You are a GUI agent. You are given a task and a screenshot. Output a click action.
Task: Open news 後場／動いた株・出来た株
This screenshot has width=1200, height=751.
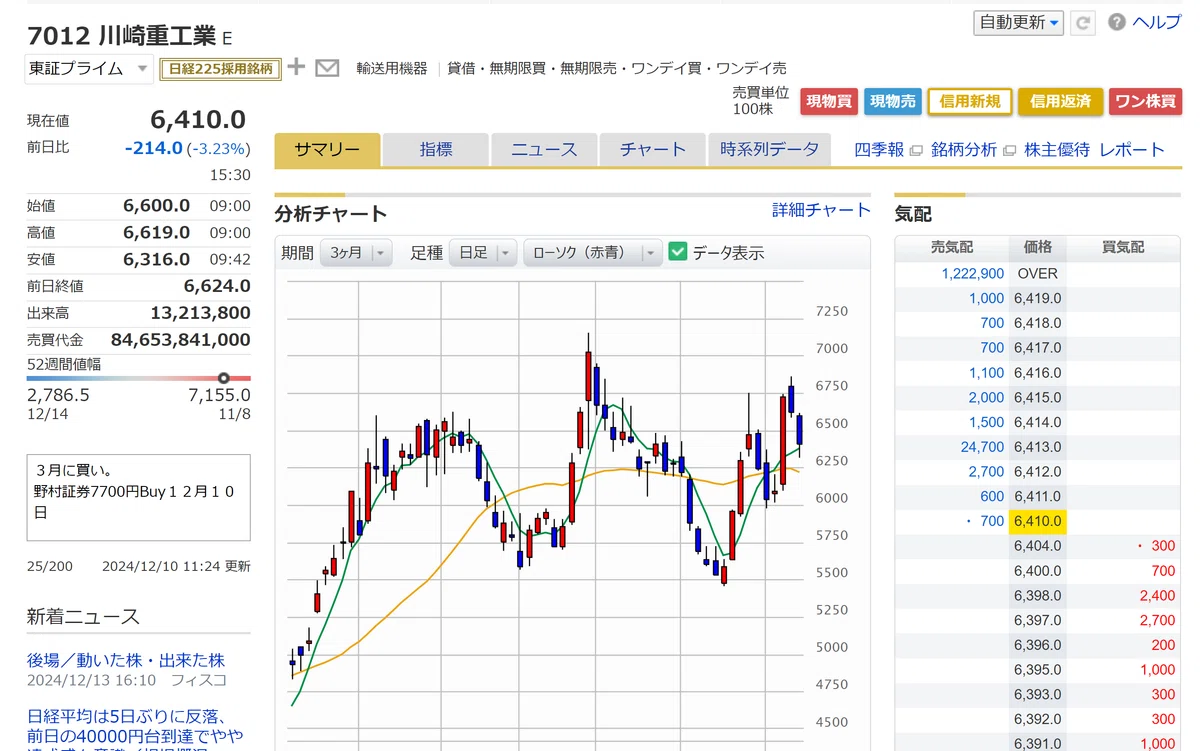tap(126, 660)
